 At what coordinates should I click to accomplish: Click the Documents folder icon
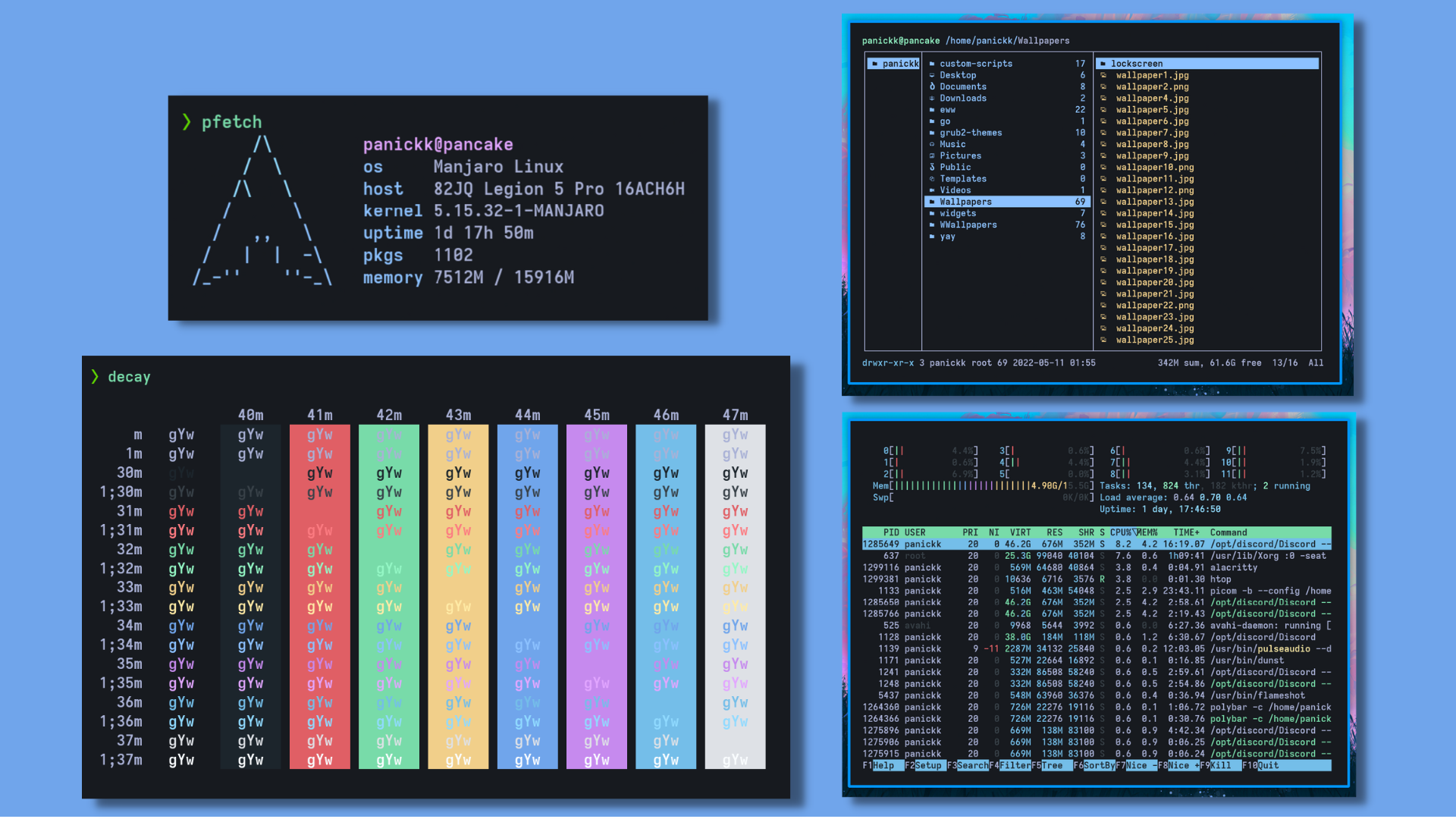pos(932,87)
